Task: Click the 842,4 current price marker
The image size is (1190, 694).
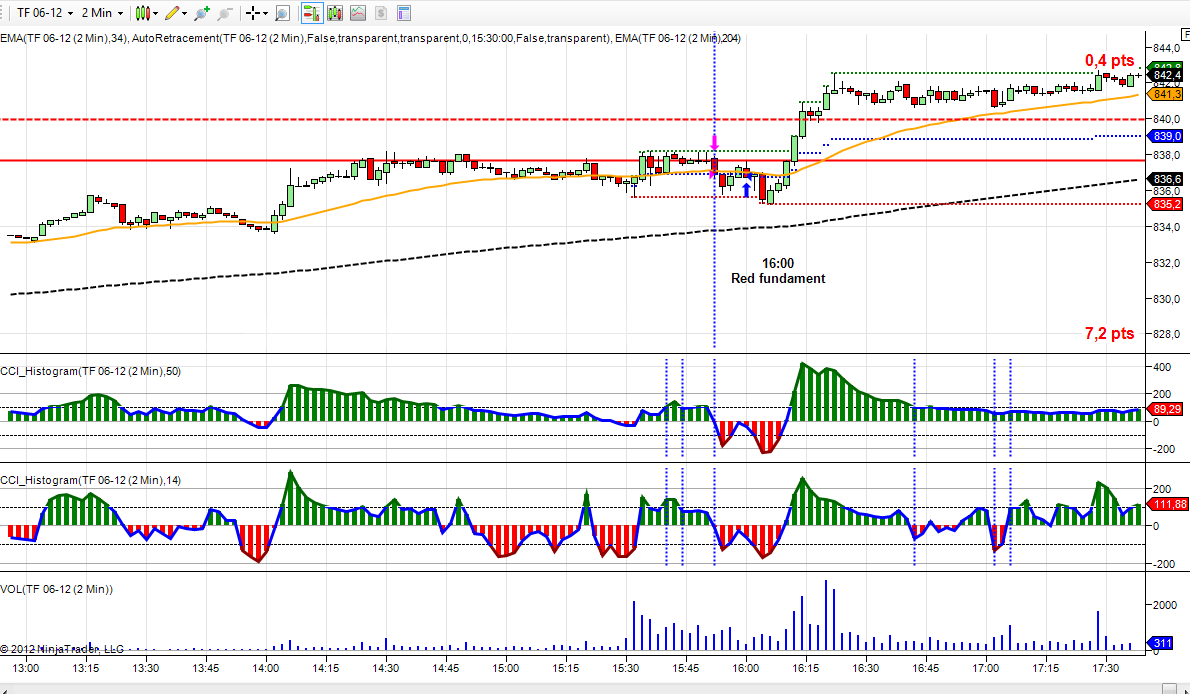Action: 1166,75
